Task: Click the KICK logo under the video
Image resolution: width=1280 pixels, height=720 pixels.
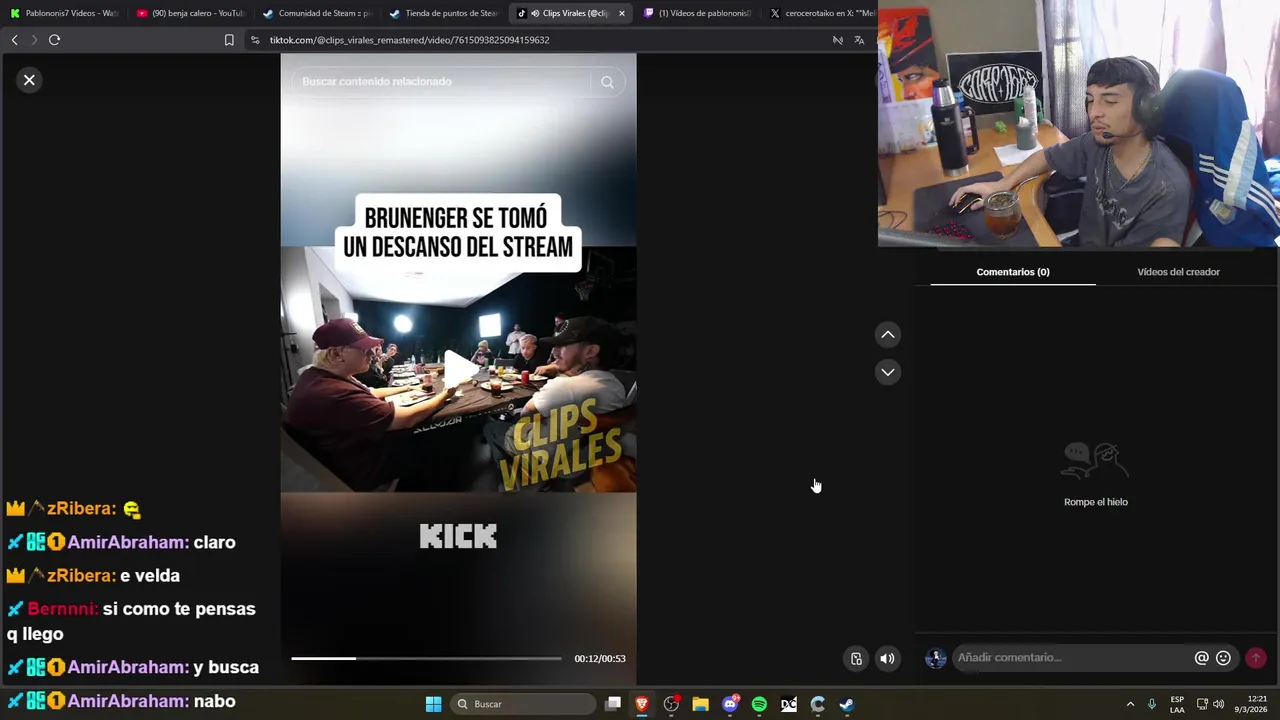Action: pyautogui.click(x=458, y=537)
